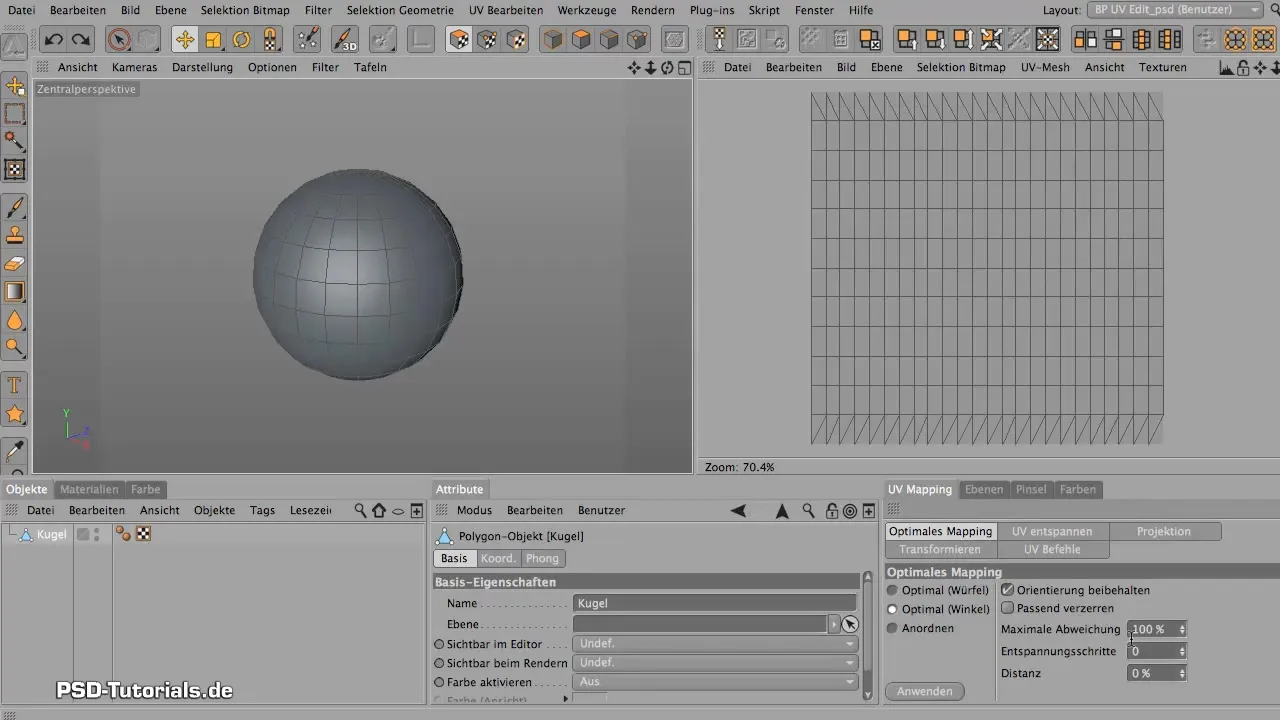
Task: Select the Text tool in left palette
Action: pos(15,385)
